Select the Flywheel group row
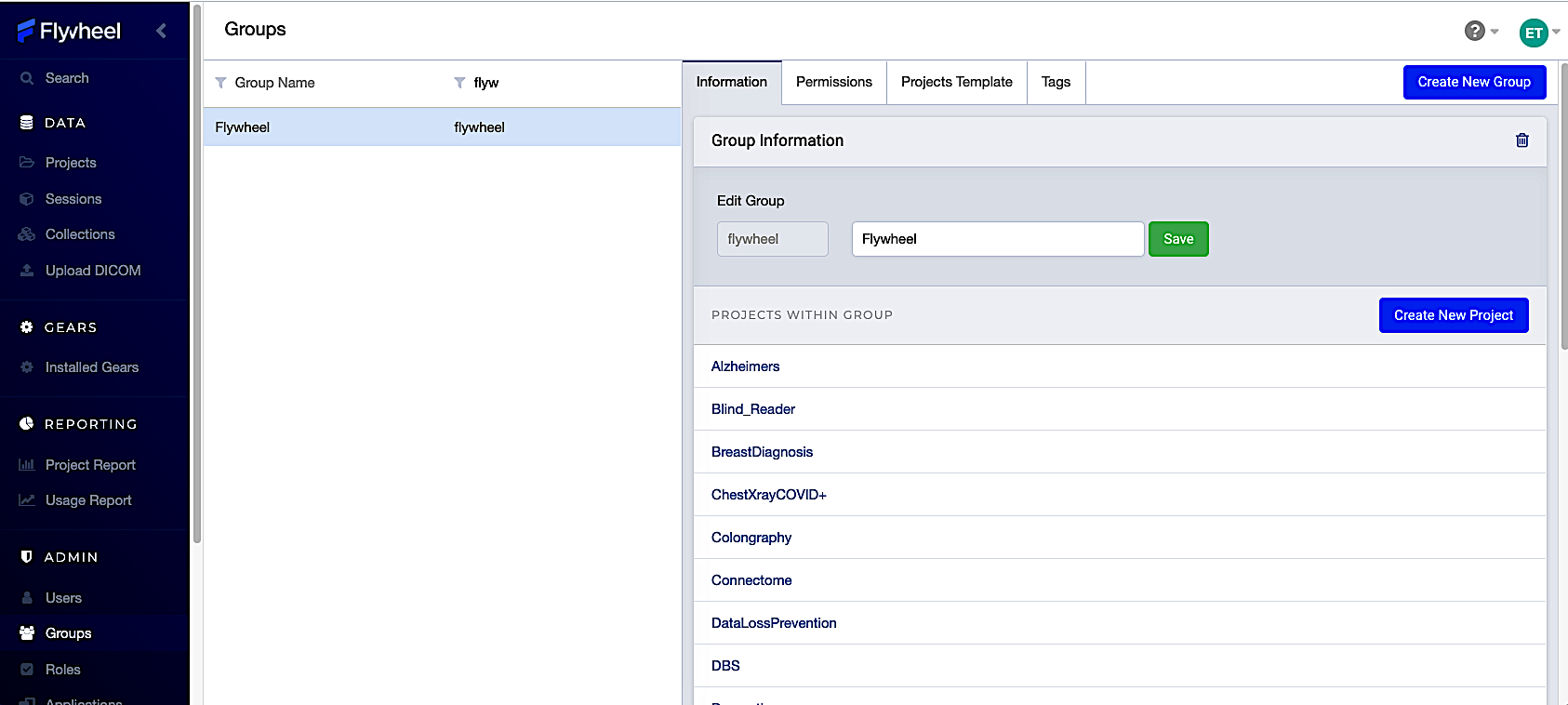 coord(443,127)
